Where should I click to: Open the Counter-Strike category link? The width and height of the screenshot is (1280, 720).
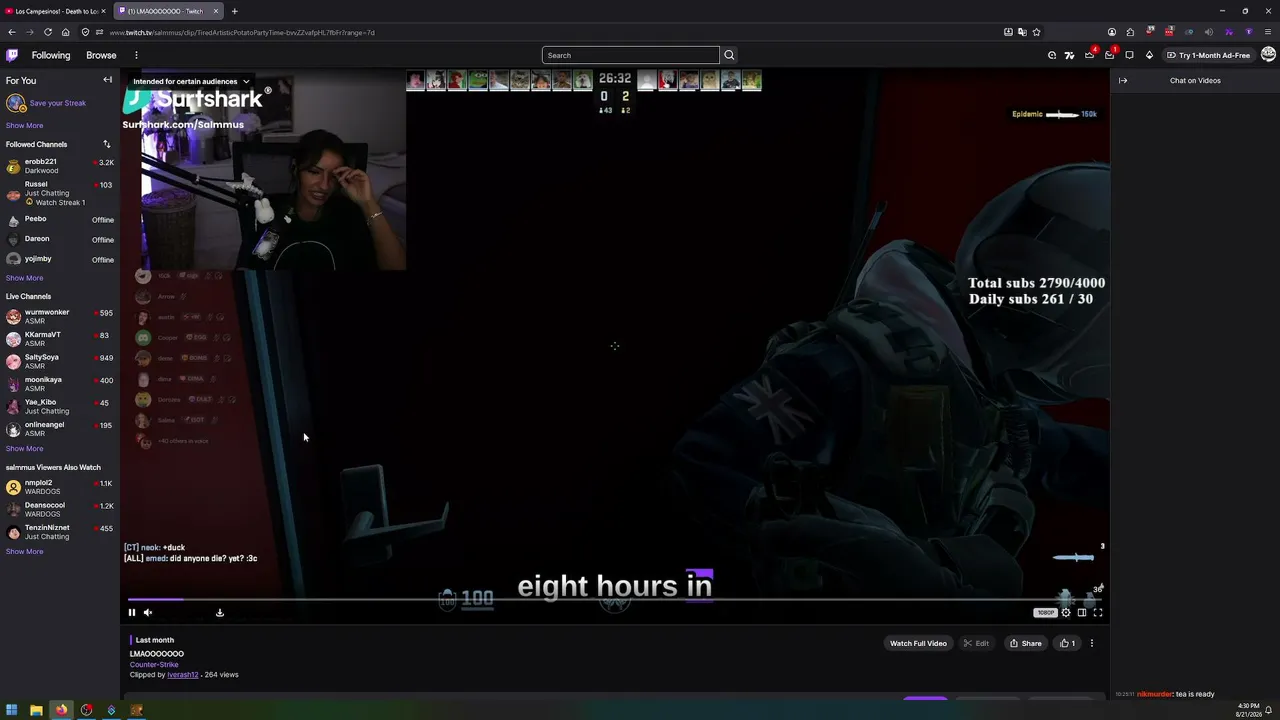pyautogui.click(x=154, y=664)
